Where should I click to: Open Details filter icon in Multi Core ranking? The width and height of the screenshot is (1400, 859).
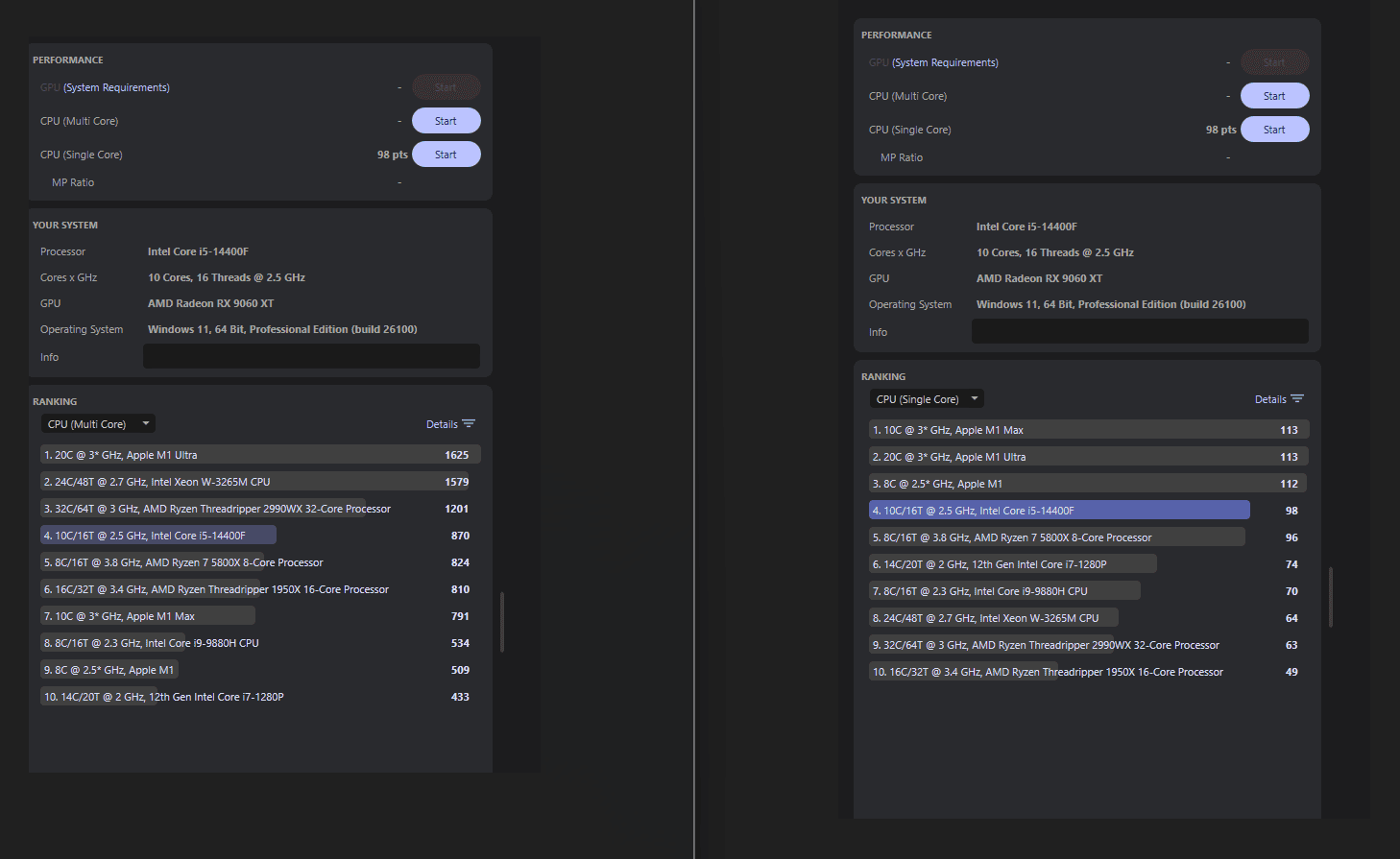pos(469,423)
